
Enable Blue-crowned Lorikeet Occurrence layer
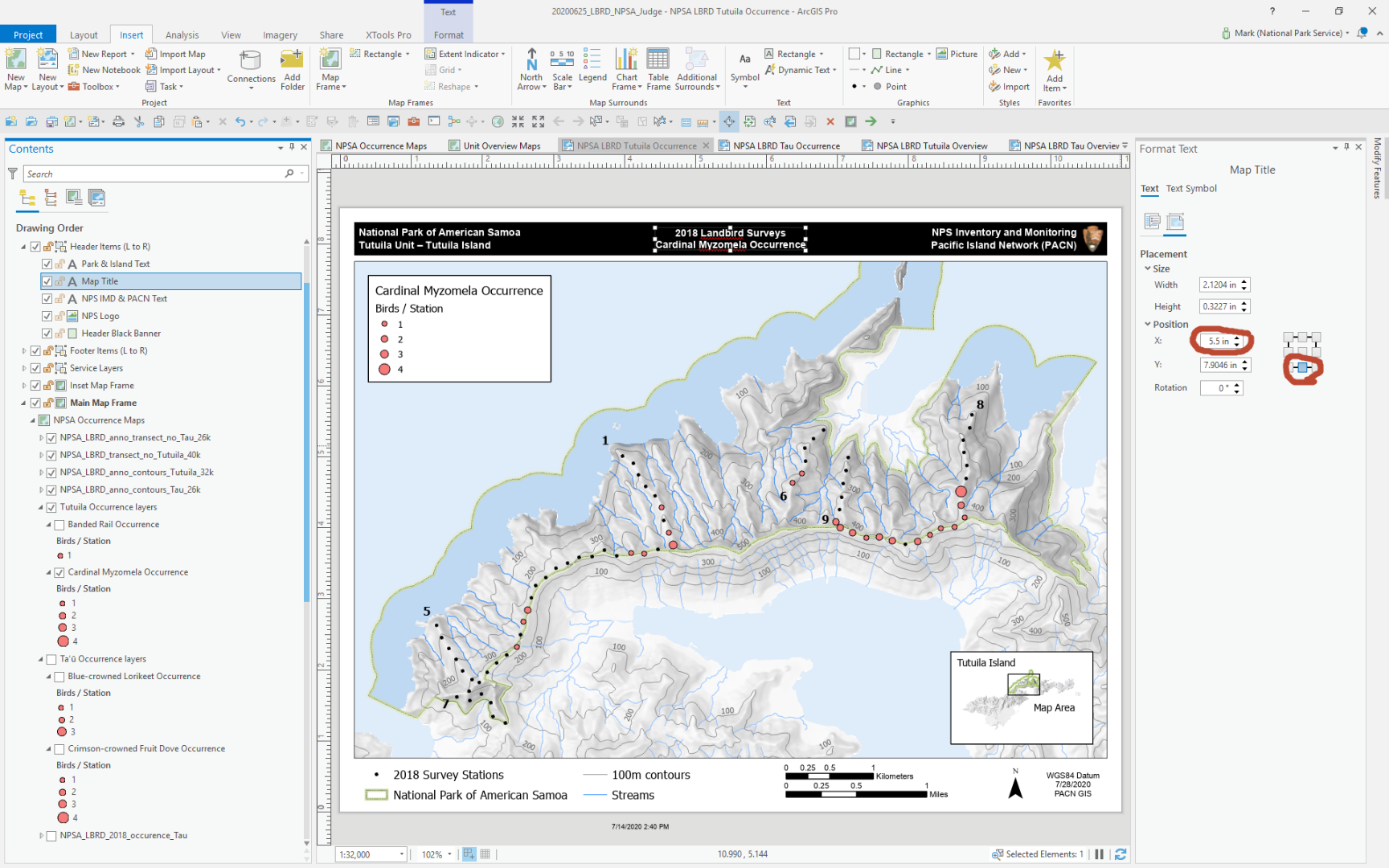click(x=59, y=677)
